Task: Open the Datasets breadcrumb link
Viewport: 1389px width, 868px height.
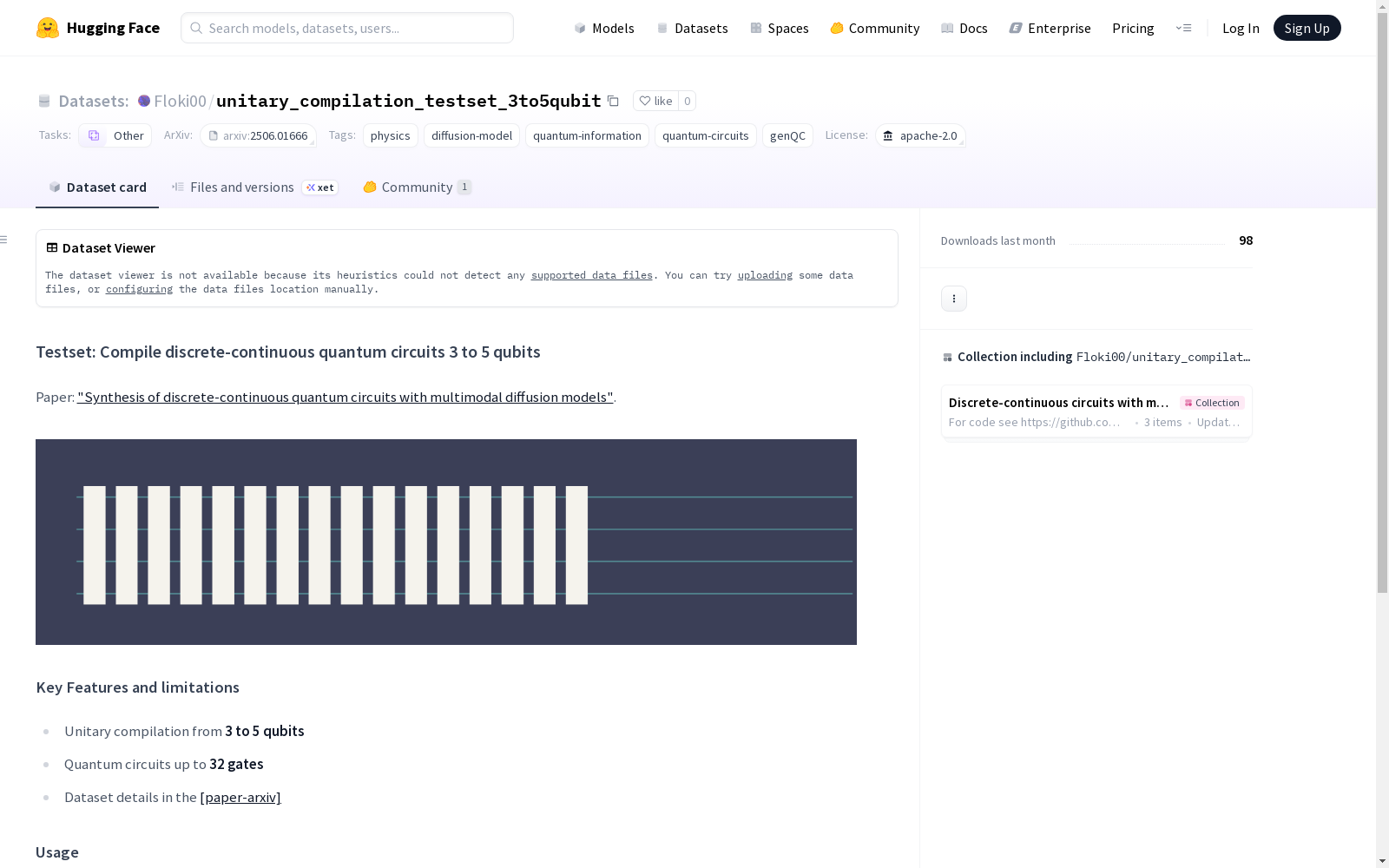Action: [x=93, y=101]
